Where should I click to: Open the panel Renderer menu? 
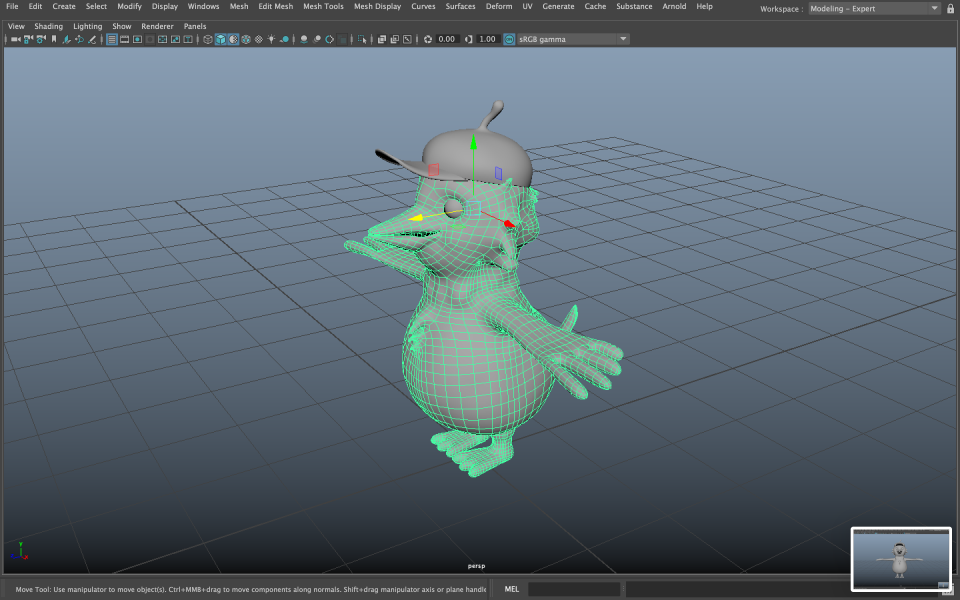(157, 26)
